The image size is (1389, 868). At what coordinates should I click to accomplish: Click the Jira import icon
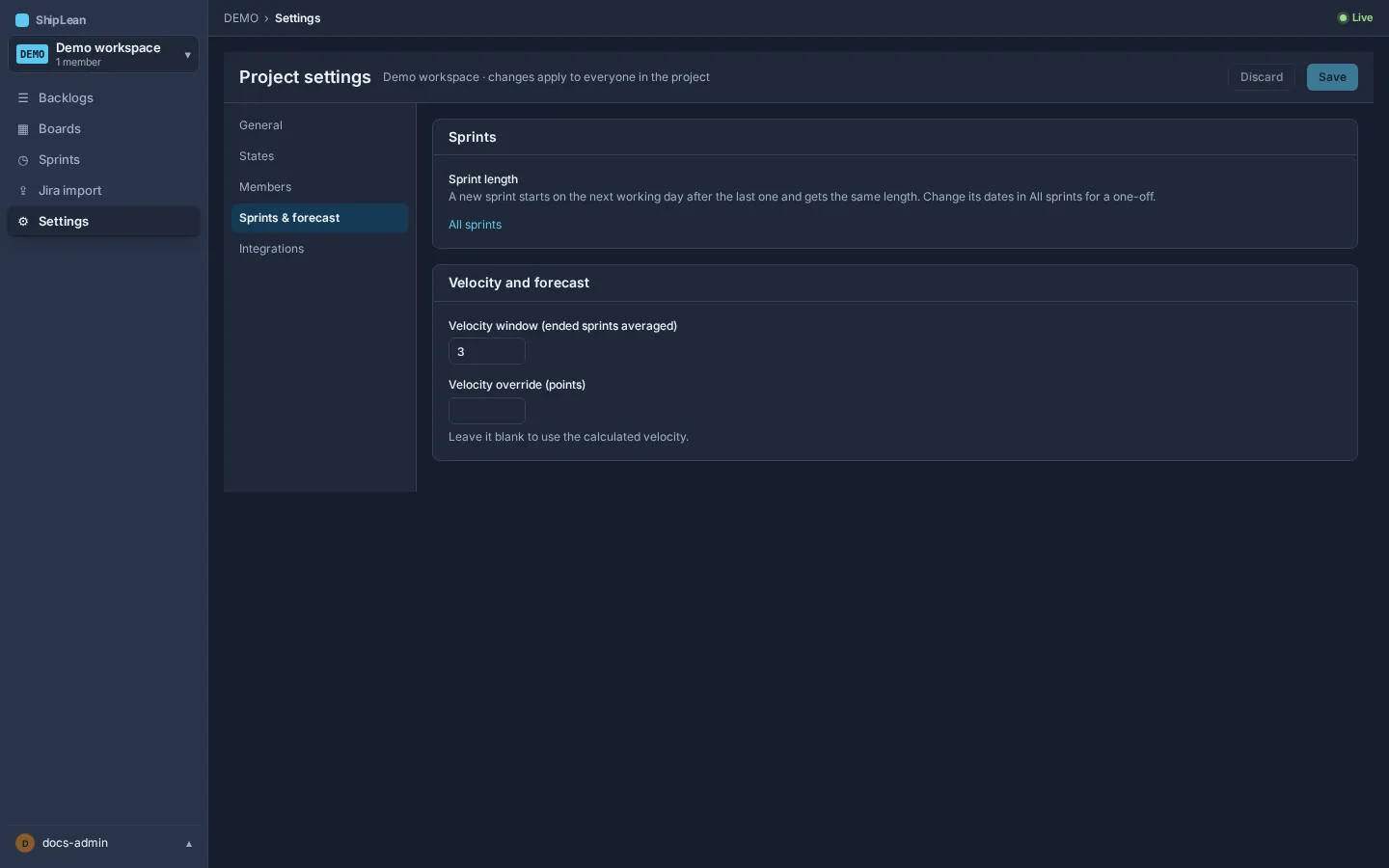point(23,191)
